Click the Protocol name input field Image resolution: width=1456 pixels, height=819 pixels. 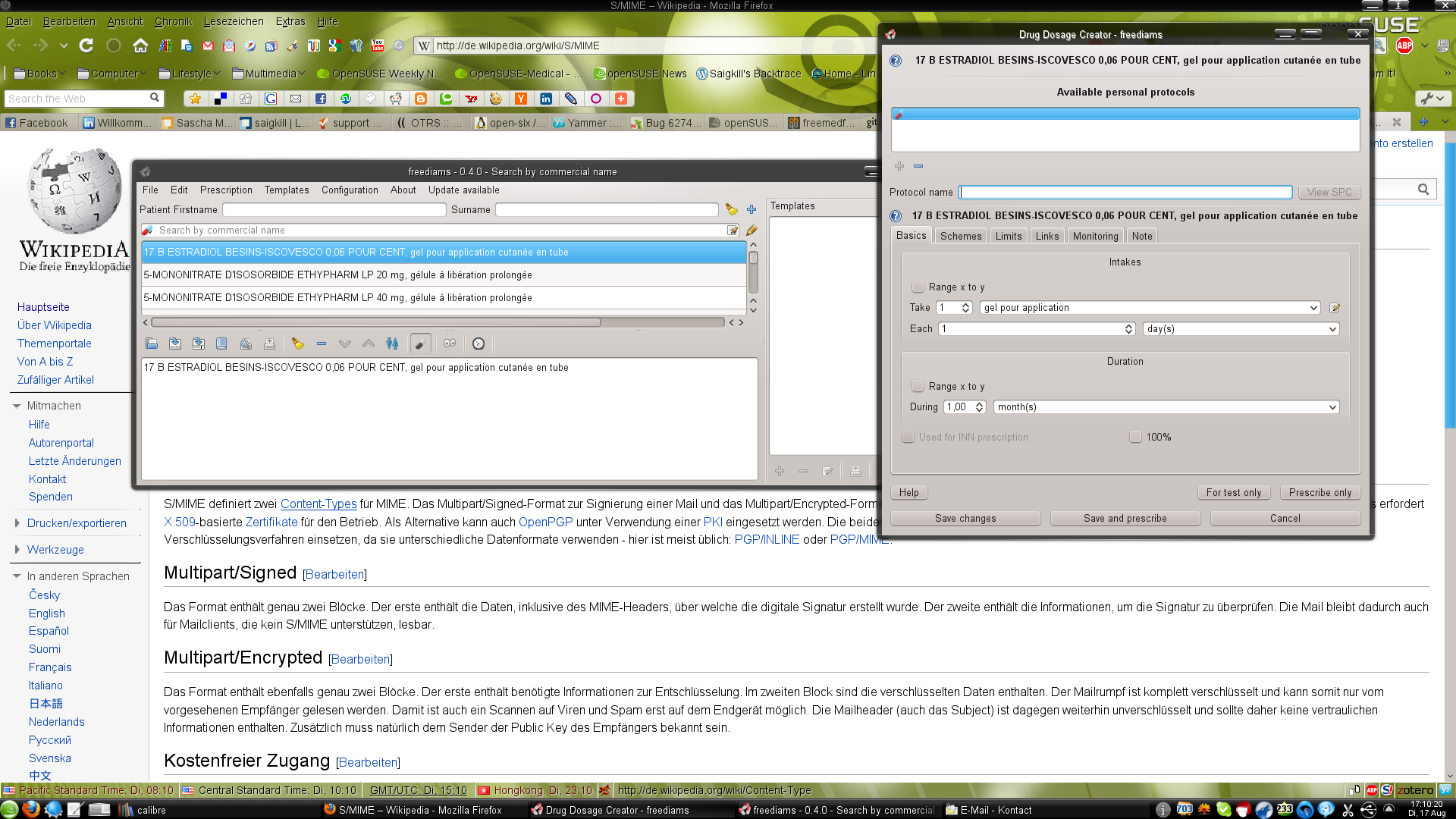[1125, 193]
